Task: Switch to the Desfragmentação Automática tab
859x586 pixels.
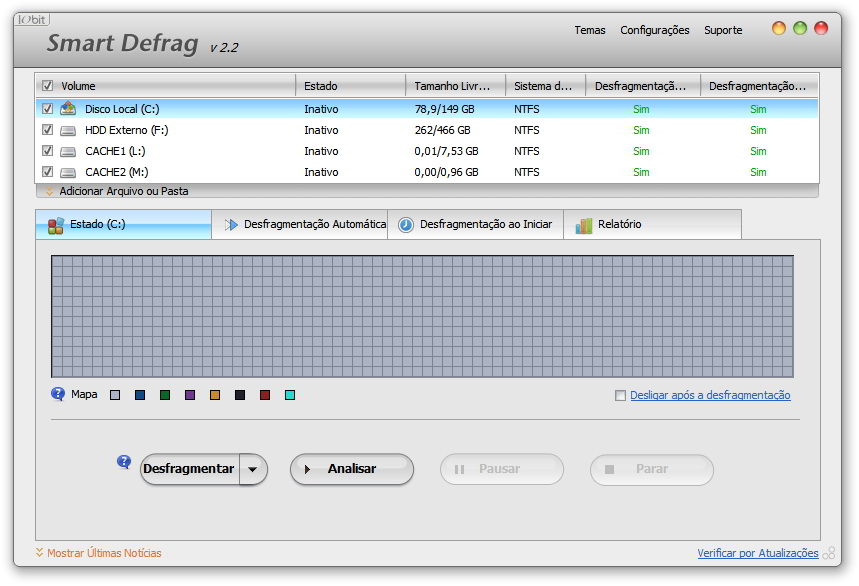Action: 300,225
